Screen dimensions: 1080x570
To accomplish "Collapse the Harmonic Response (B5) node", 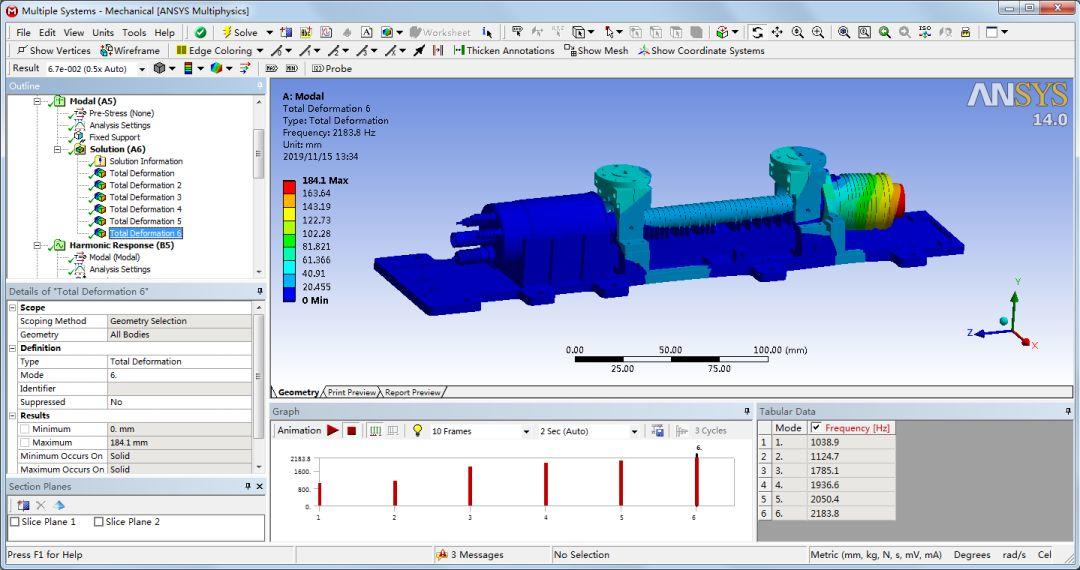I will click(x=38, y=245).
